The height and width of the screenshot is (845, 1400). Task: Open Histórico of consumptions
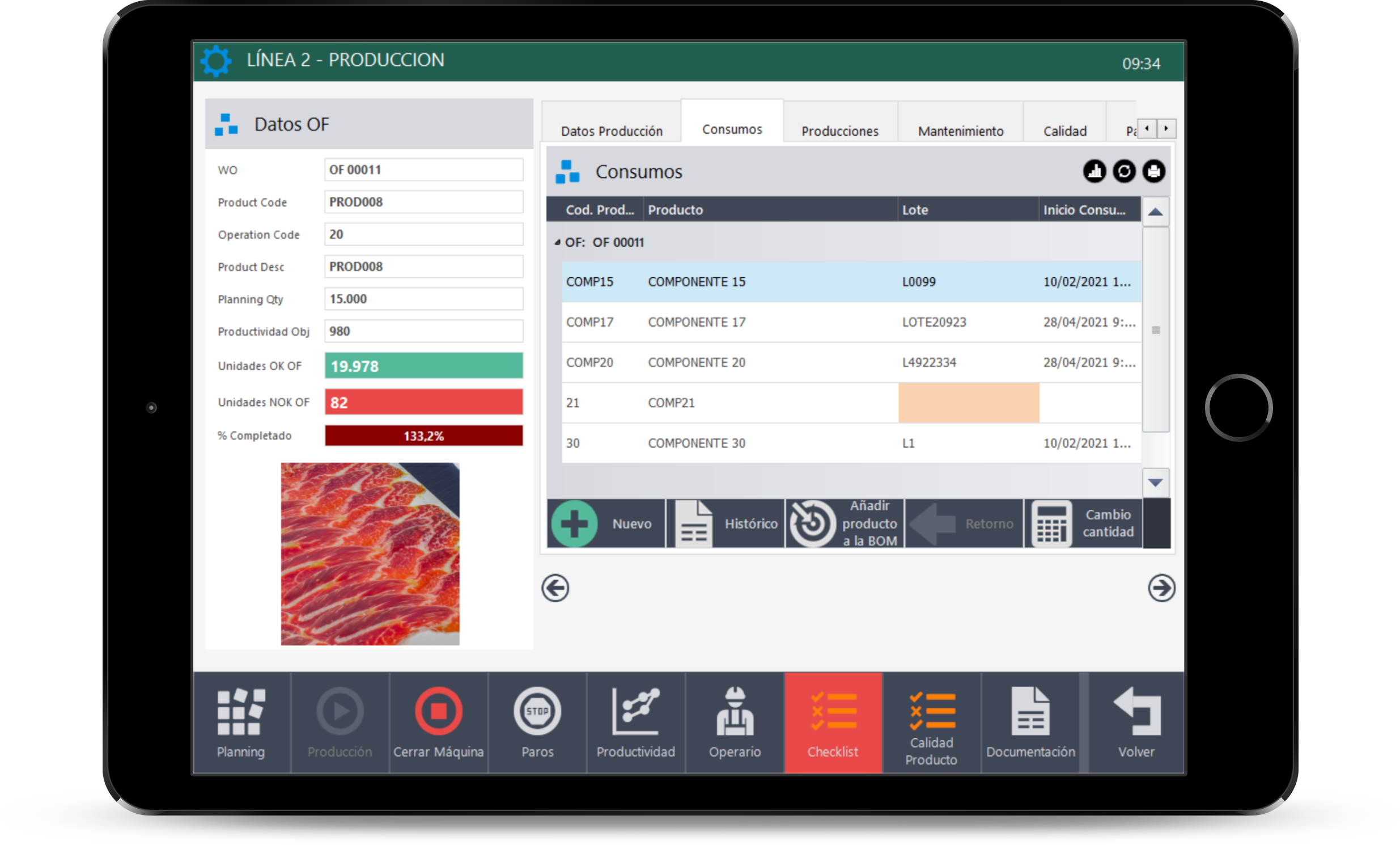pyautogui.click(x=726, y=523)
